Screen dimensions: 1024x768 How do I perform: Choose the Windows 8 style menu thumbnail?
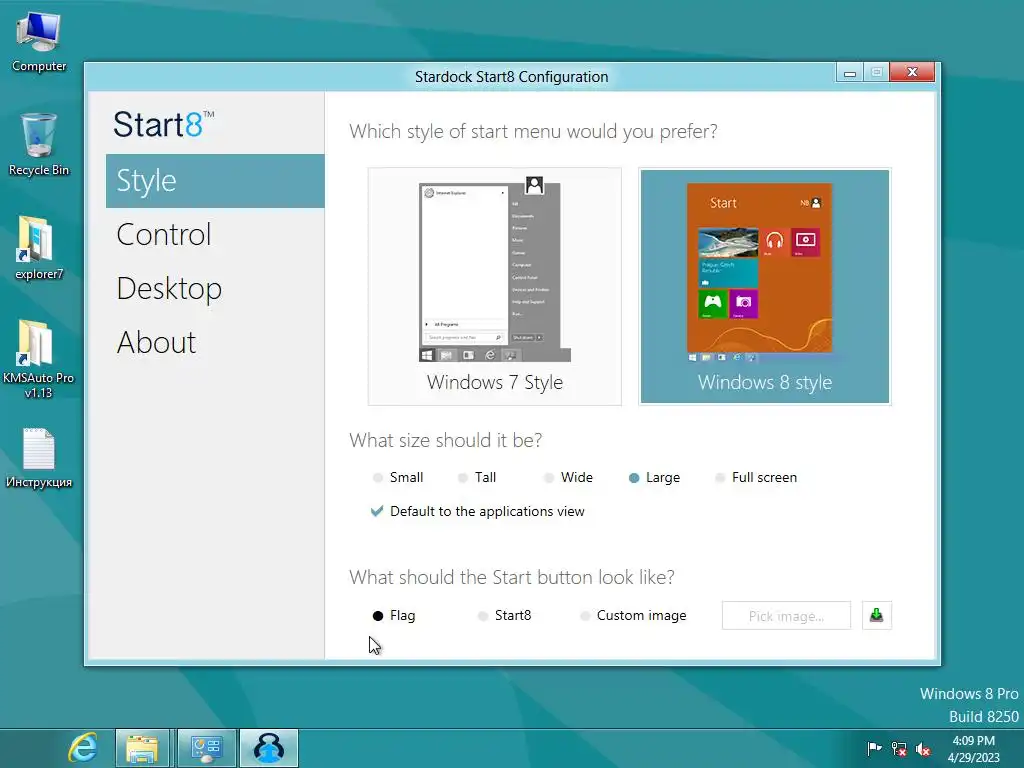pyautogui.click(x=765, y=286)
